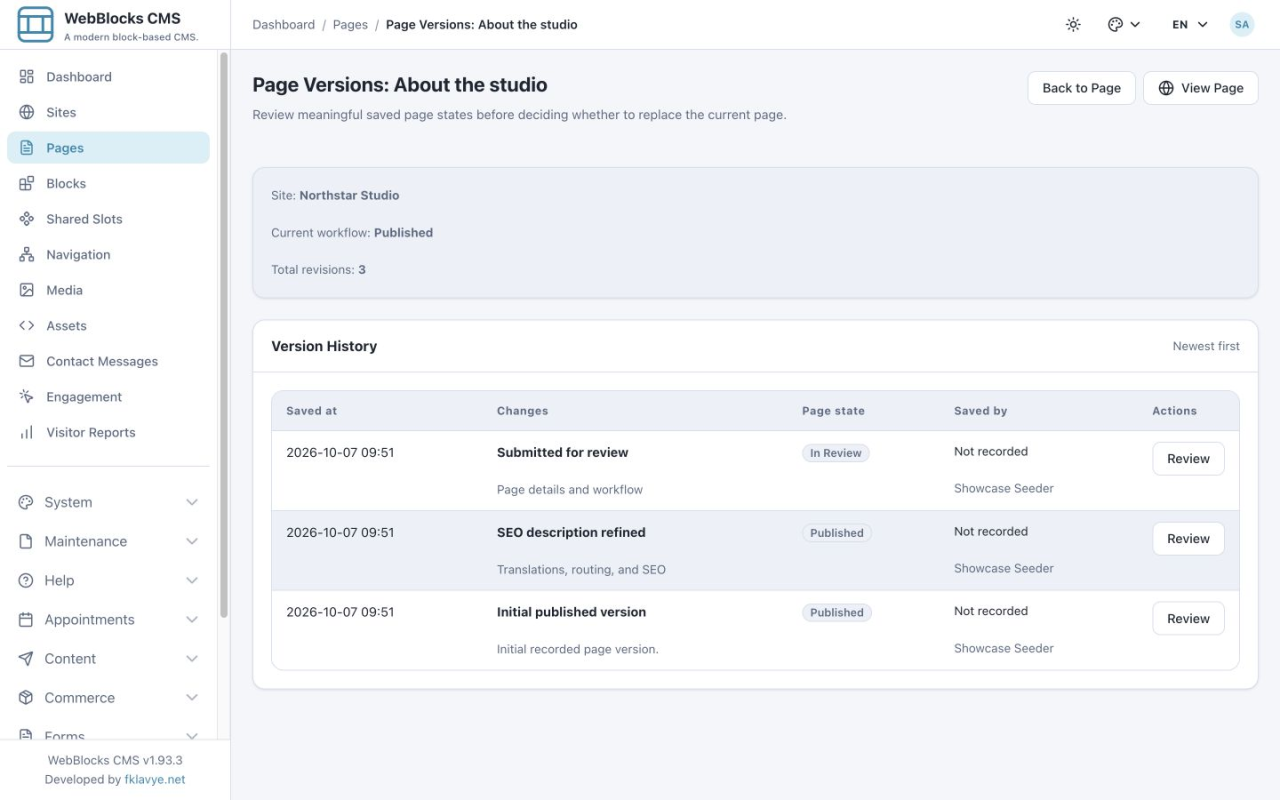Click the Commerce box icon

point(26,697)
